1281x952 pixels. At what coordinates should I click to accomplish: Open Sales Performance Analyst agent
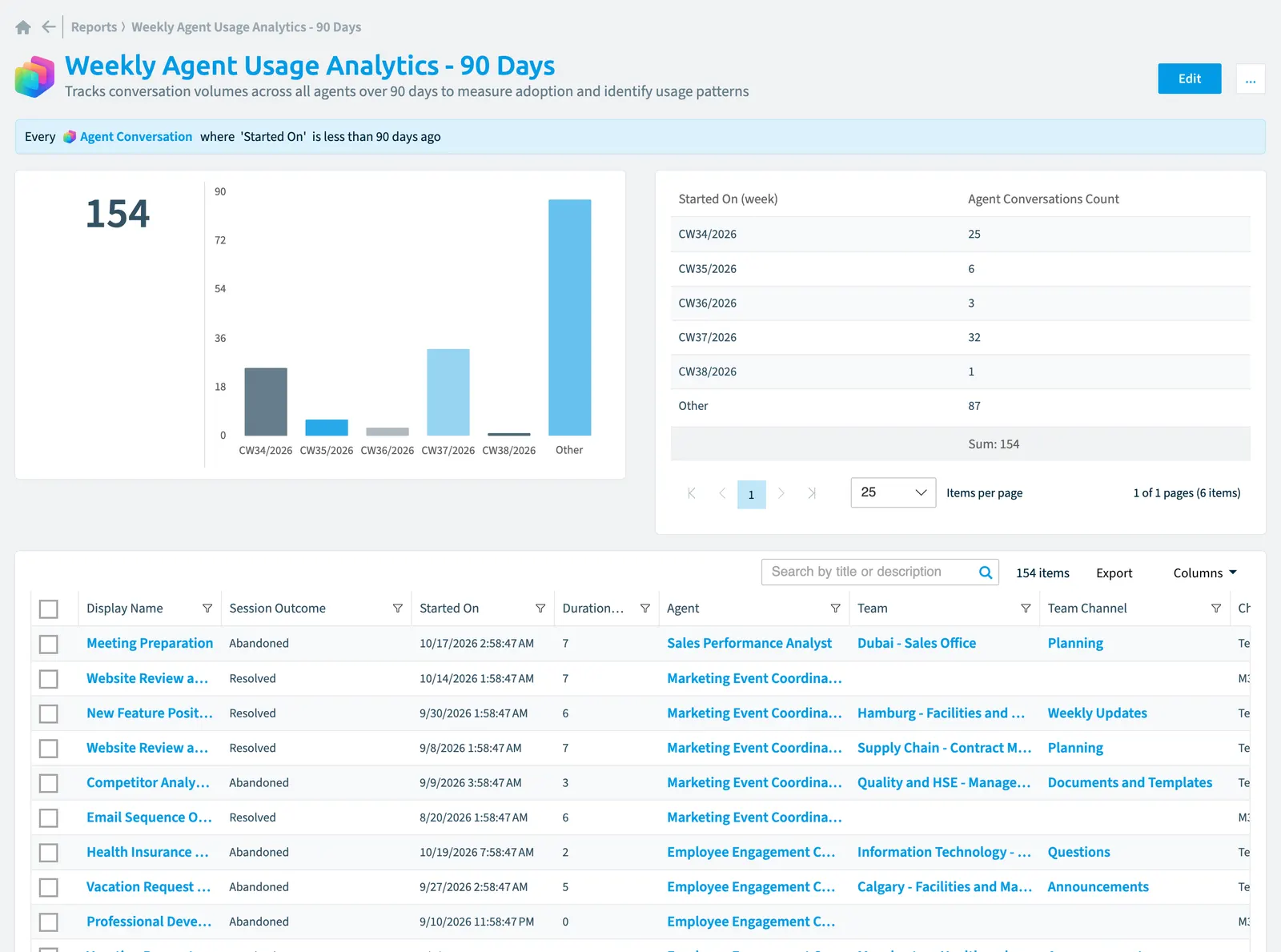749,643
